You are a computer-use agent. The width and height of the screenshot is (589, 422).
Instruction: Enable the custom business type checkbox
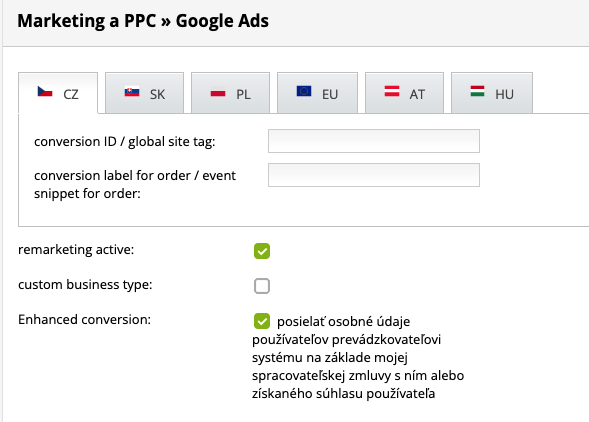262,286
